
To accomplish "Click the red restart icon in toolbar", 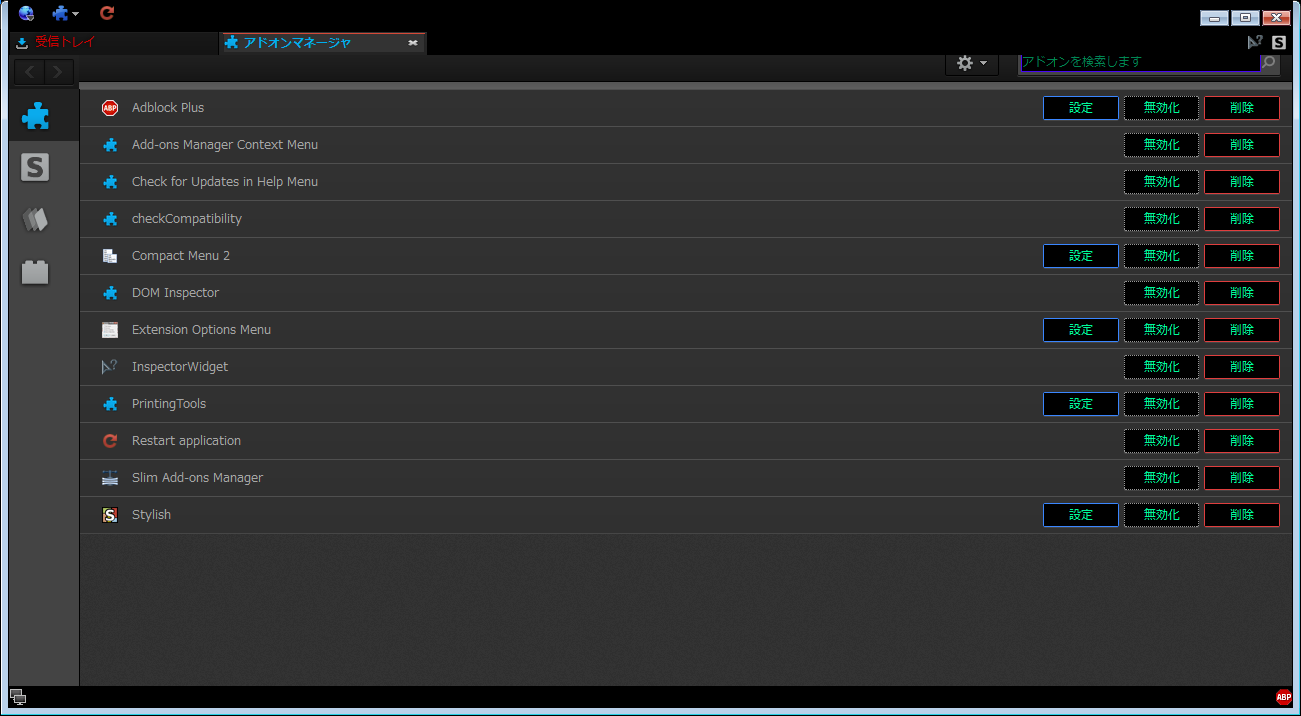I will click(x=107, y=13).
